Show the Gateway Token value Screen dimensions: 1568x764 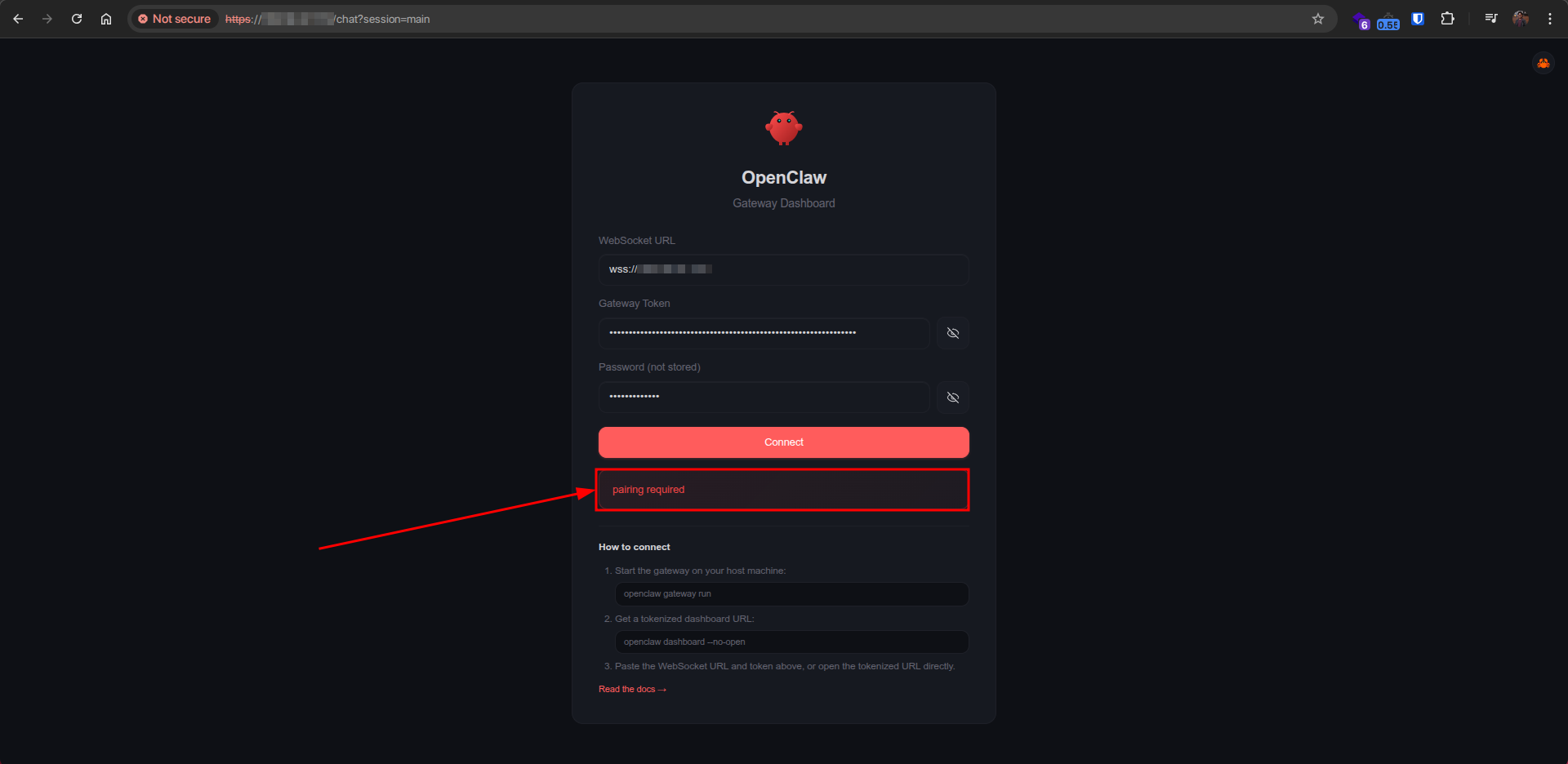click(x=952, y=333)
